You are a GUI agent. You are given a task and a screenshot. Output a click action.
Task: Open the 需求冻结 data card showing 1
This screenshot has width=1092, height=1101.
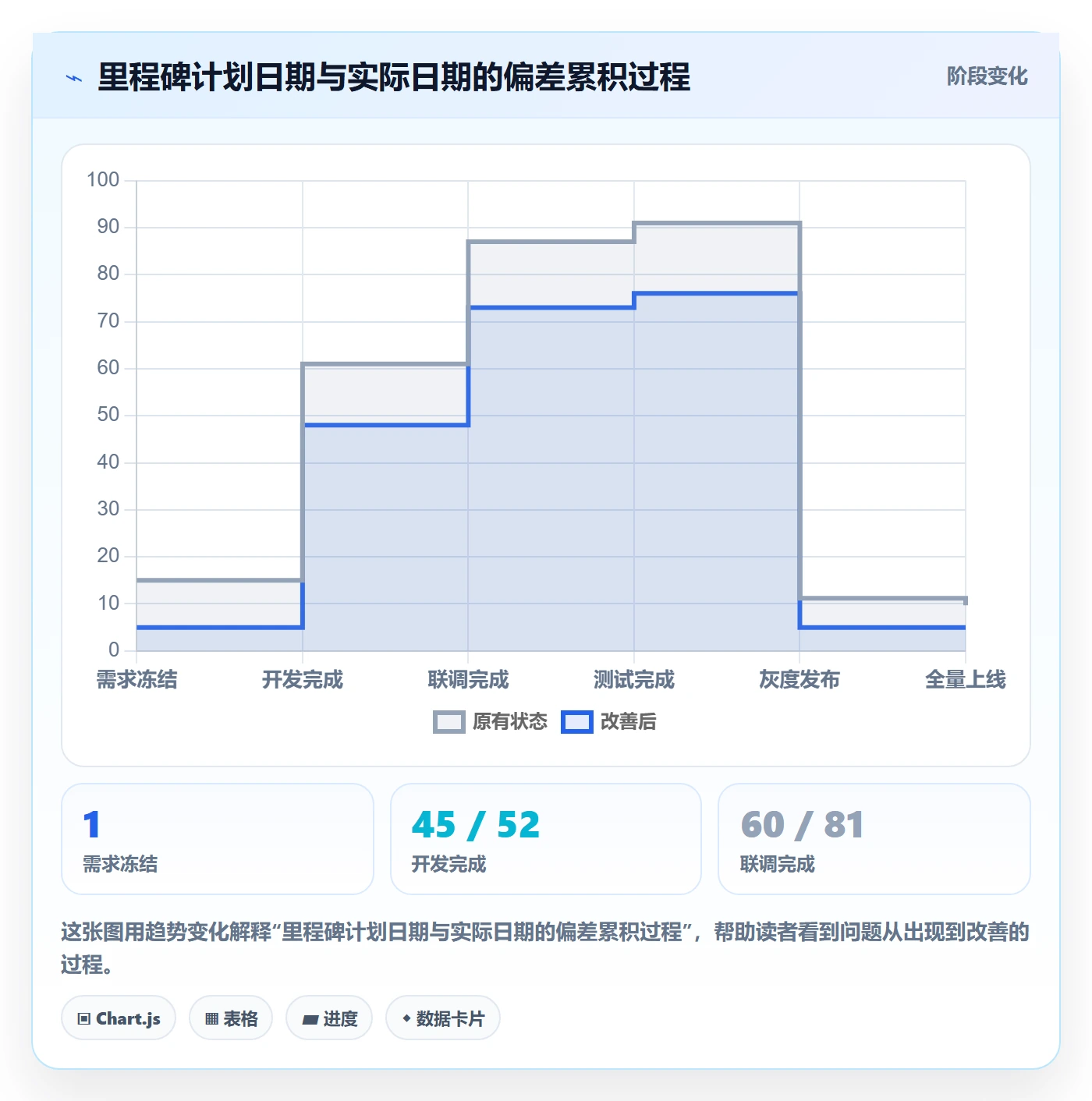(x=218, y=839)
